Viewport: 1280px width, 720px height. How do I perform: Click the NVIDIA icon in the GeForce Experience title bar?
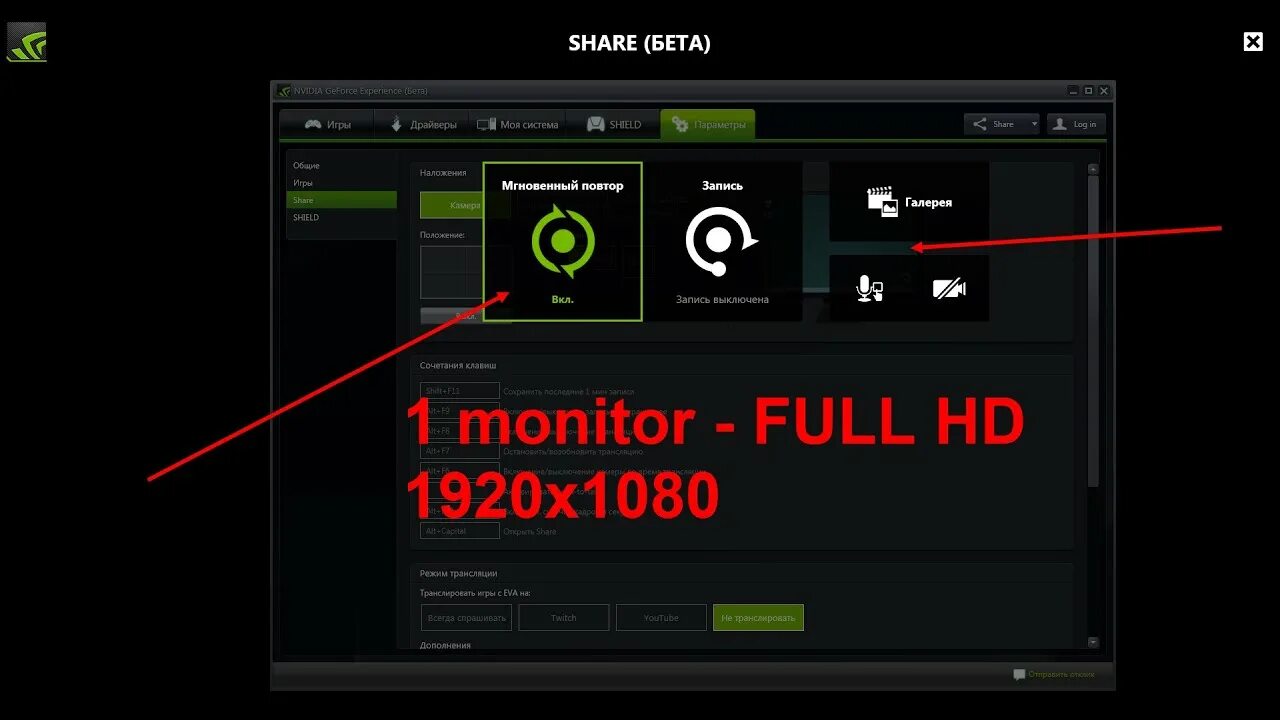pyautogui.click(x=284, y=91)
